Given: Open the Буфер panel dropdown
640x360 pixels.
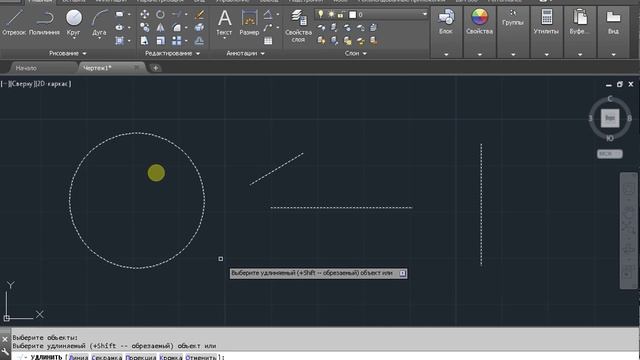Looking at the screenshot, I should point(580,54).
